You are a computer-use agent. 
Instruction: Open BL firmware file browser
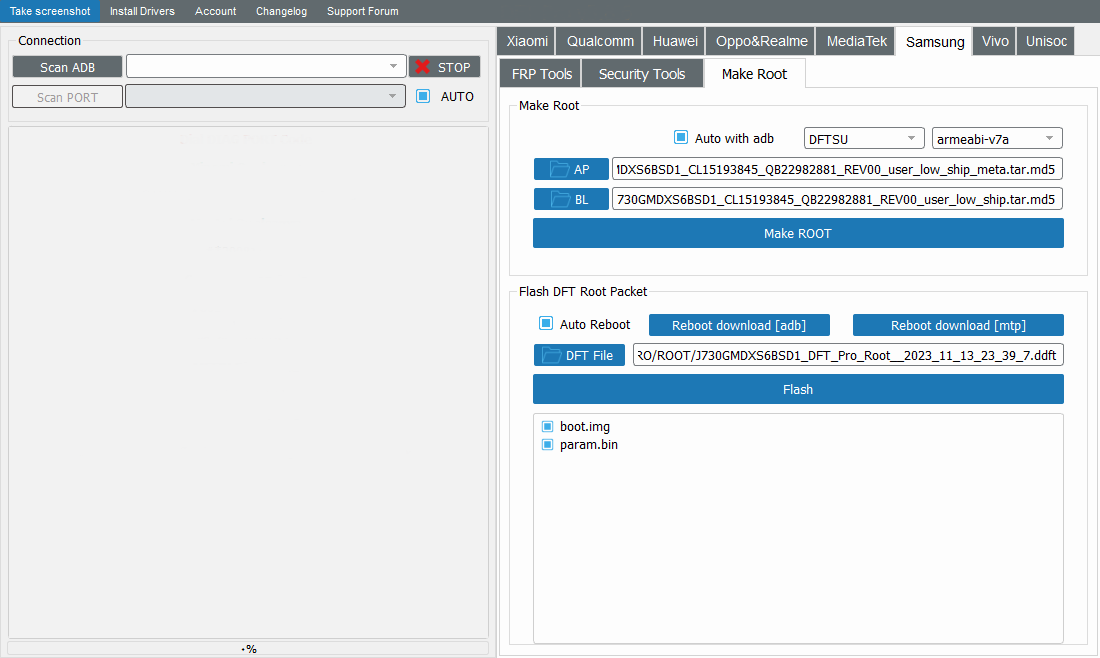pos(571,199)
